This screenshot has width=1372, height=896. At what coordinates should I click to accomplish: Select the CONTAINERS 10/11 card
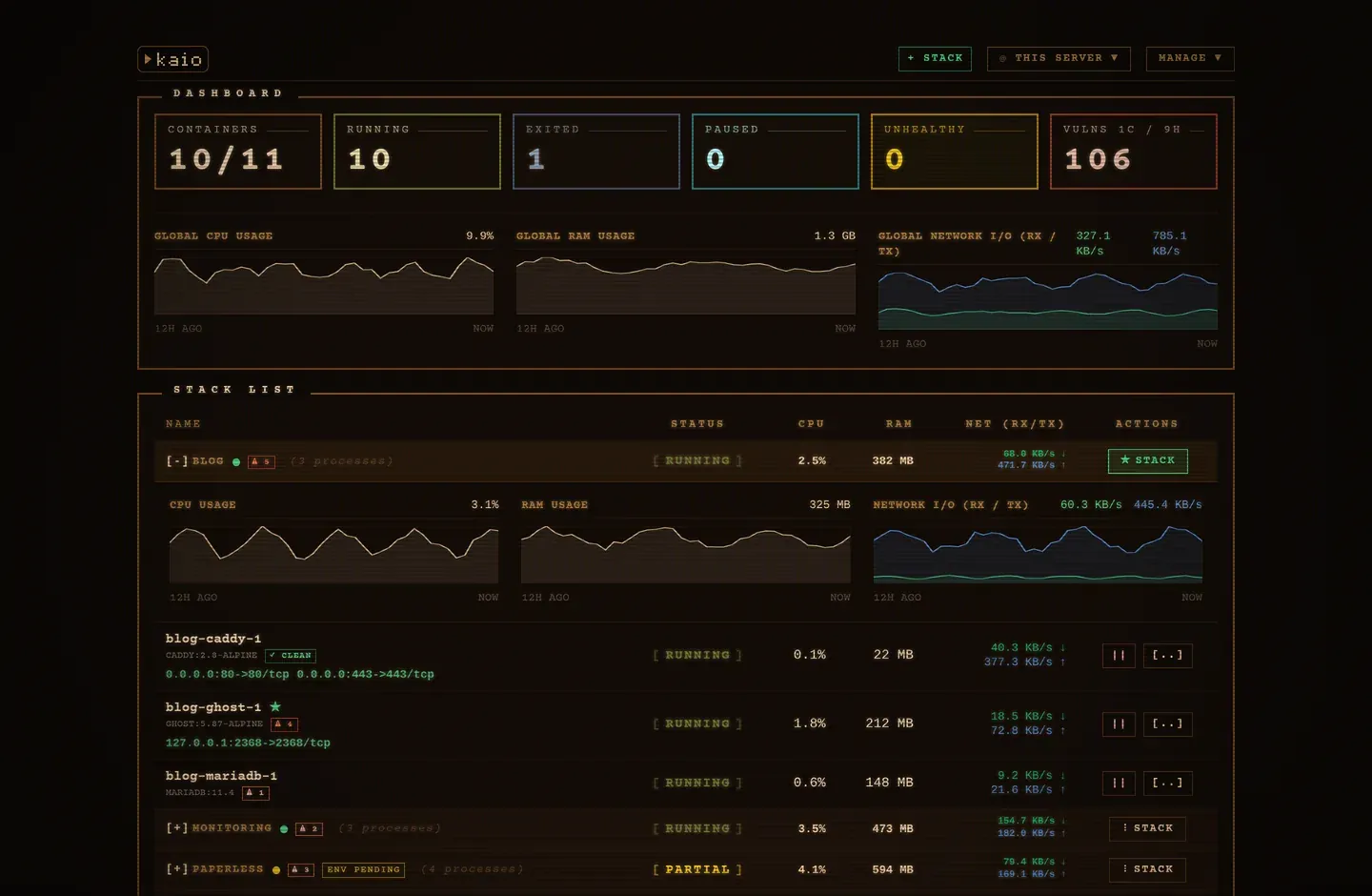point(238,152)
